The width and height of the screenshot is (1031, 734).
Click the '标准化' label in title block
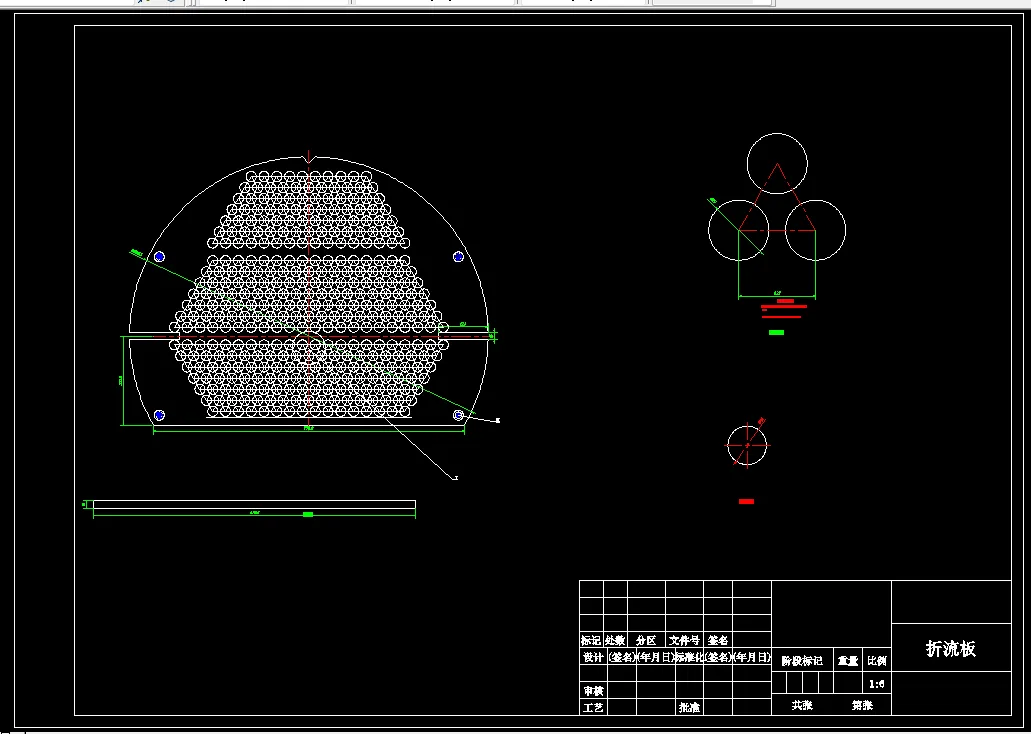[689, 656]
